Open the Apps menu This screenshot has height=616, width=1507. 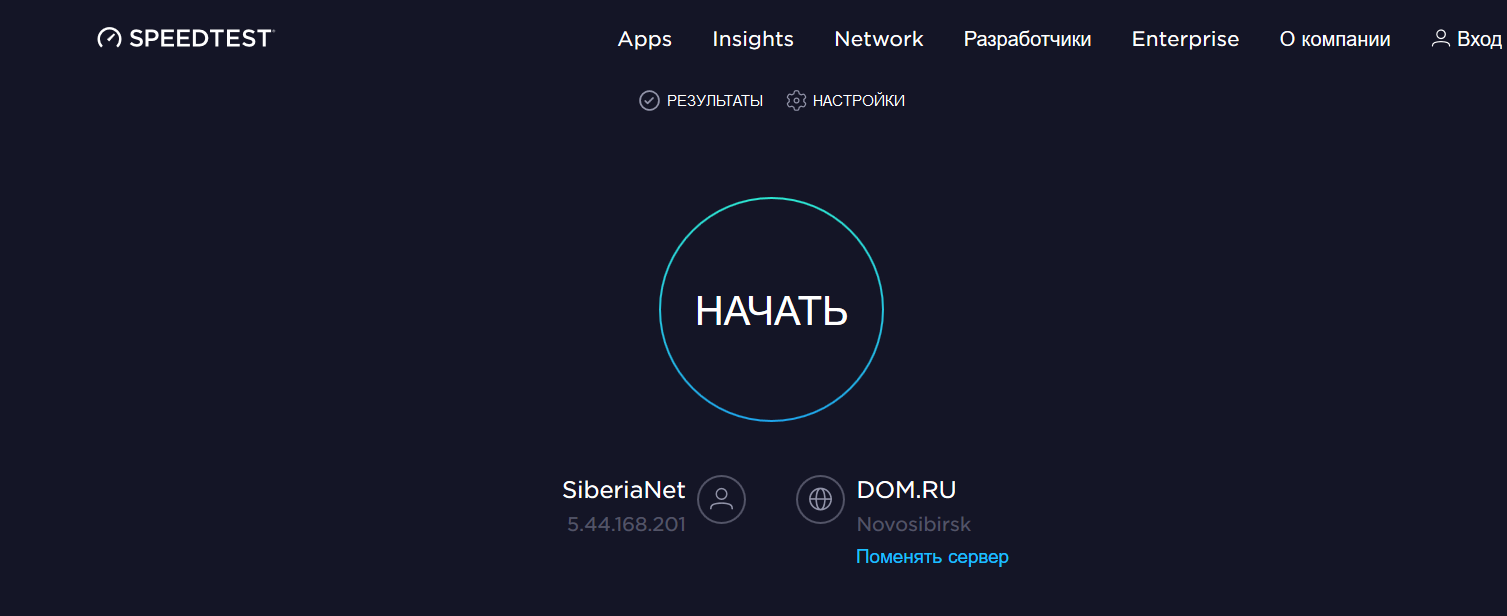(645, 39)
